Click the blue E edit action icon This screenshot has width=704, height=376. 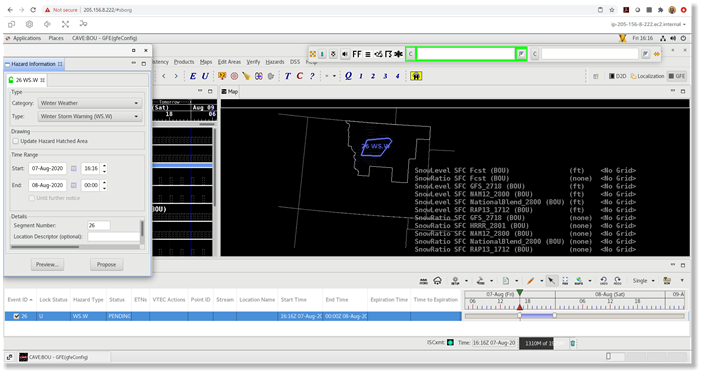pos(193,76)
